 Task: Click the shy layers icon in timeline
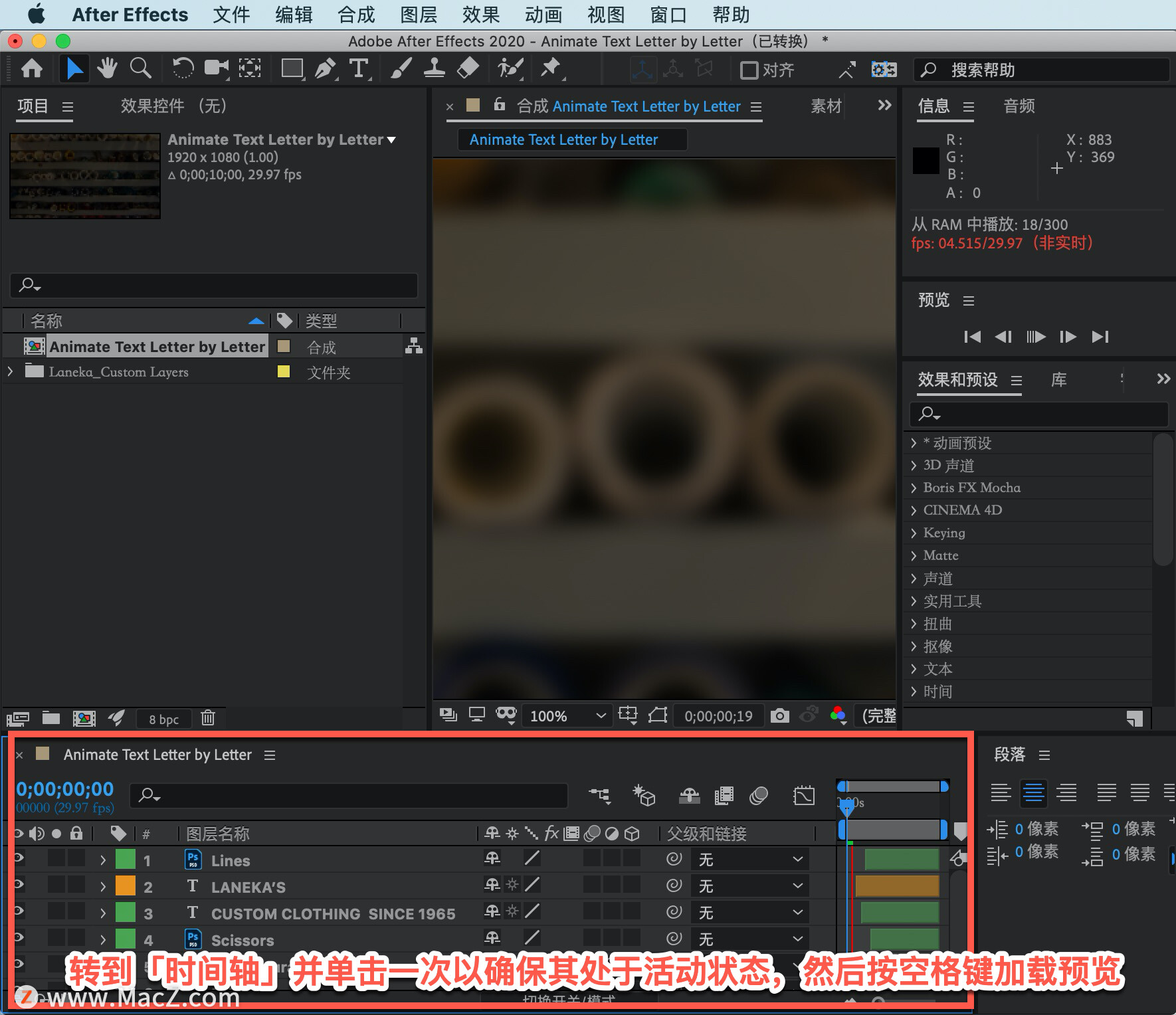pos(689,795)
